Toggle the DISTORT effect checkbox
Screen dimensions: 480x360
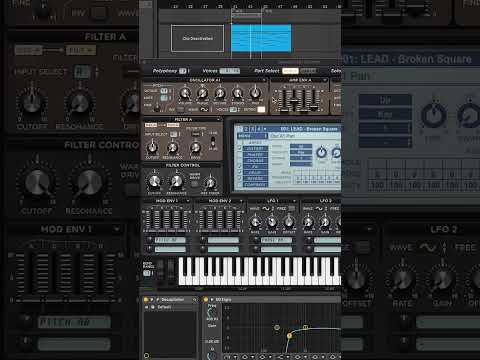click(239, 148)
